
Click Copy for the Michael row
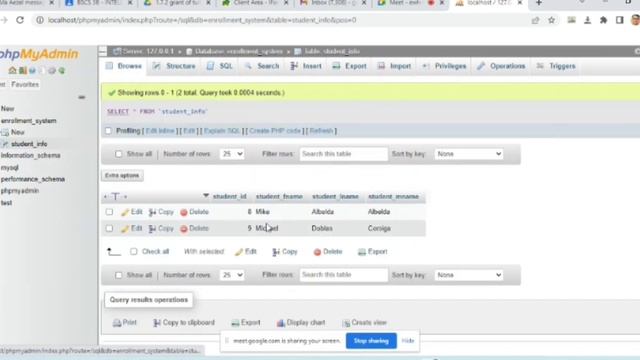pyautogui.click(x=161, y=228)
